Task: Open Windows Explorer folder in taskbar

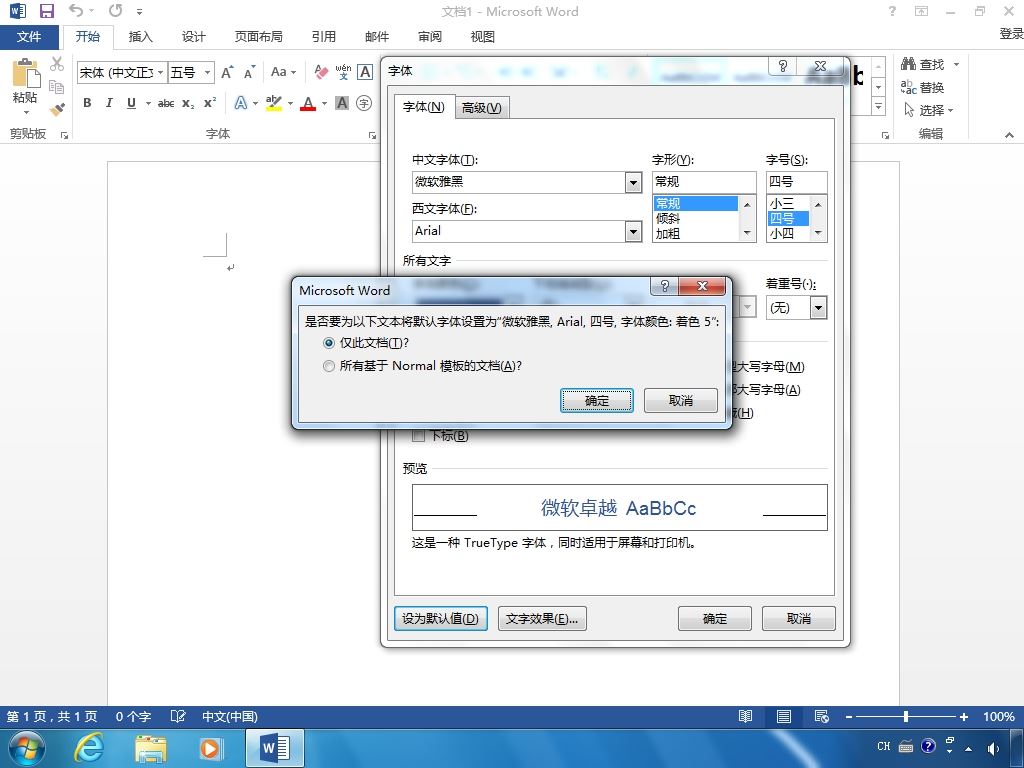Action: click(150, 748)
